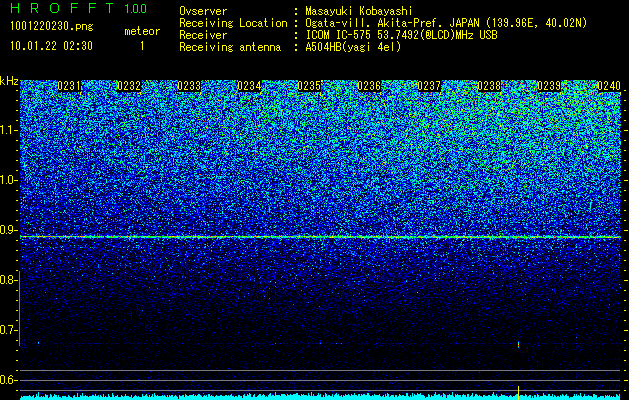The width and height of the screenshot is (629, 400).
Task: Click the cyan signal level strip at bottom
Action: [x=321, y=397]
